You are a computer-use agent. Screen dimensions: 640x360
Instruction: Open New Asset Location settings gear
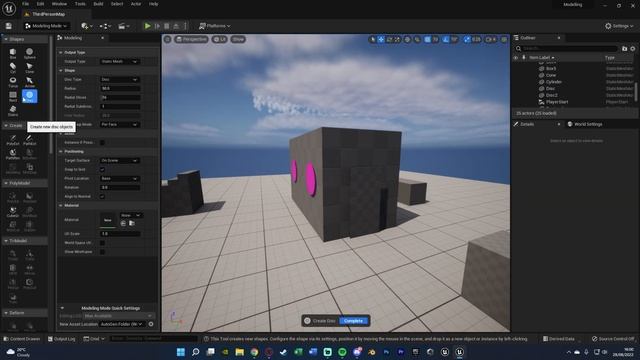click(151, 324)
